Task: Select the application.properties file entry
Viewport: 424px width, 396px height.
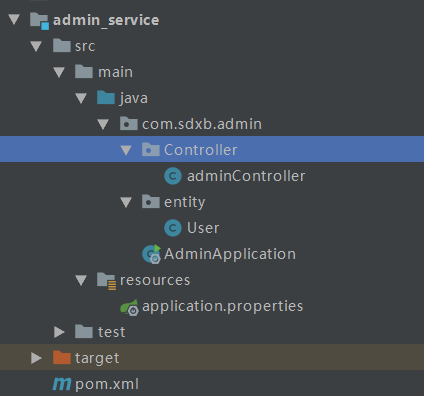Action: [x=223, y=306]
